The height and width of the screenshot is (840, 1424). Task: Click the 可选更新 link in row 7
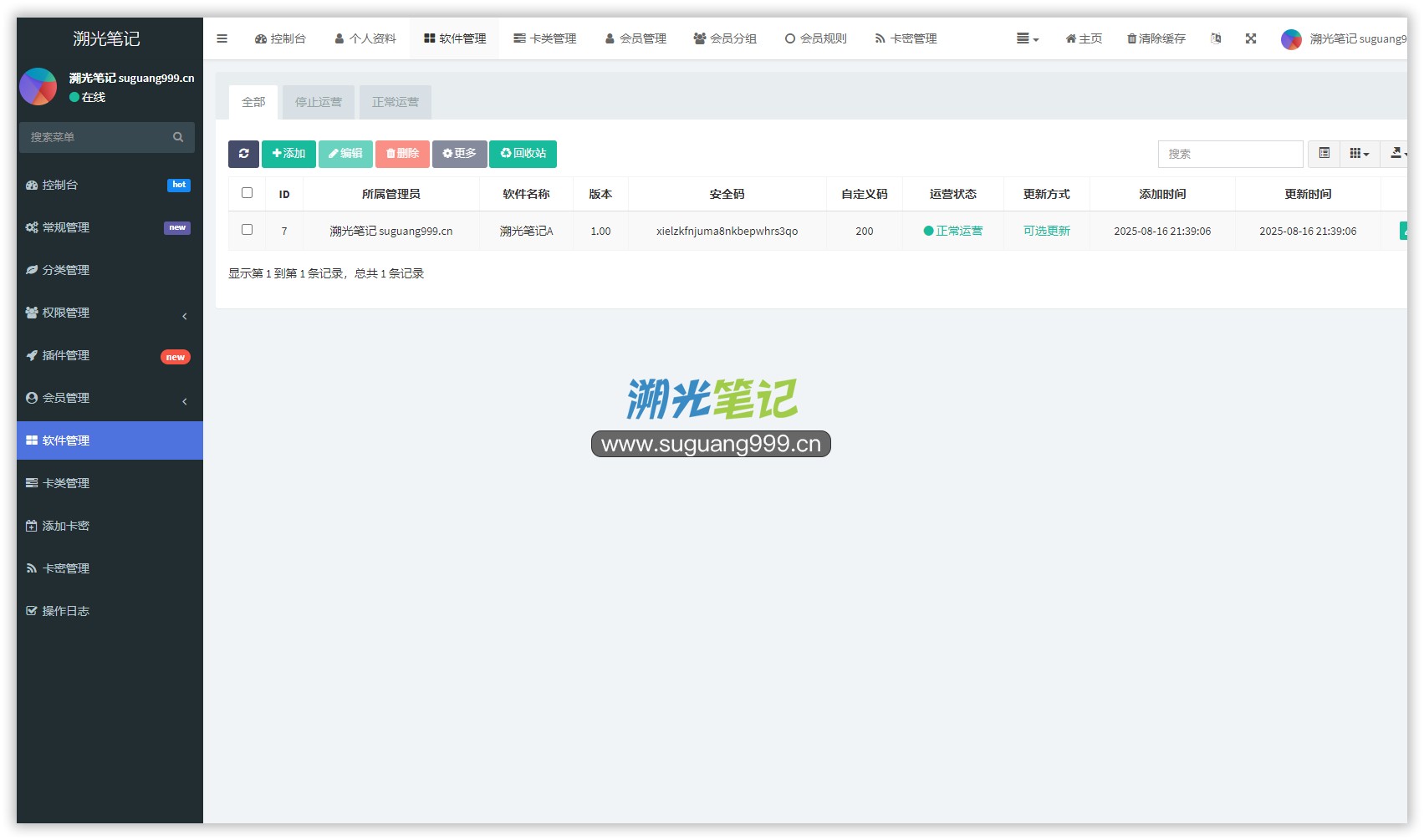1046,231
